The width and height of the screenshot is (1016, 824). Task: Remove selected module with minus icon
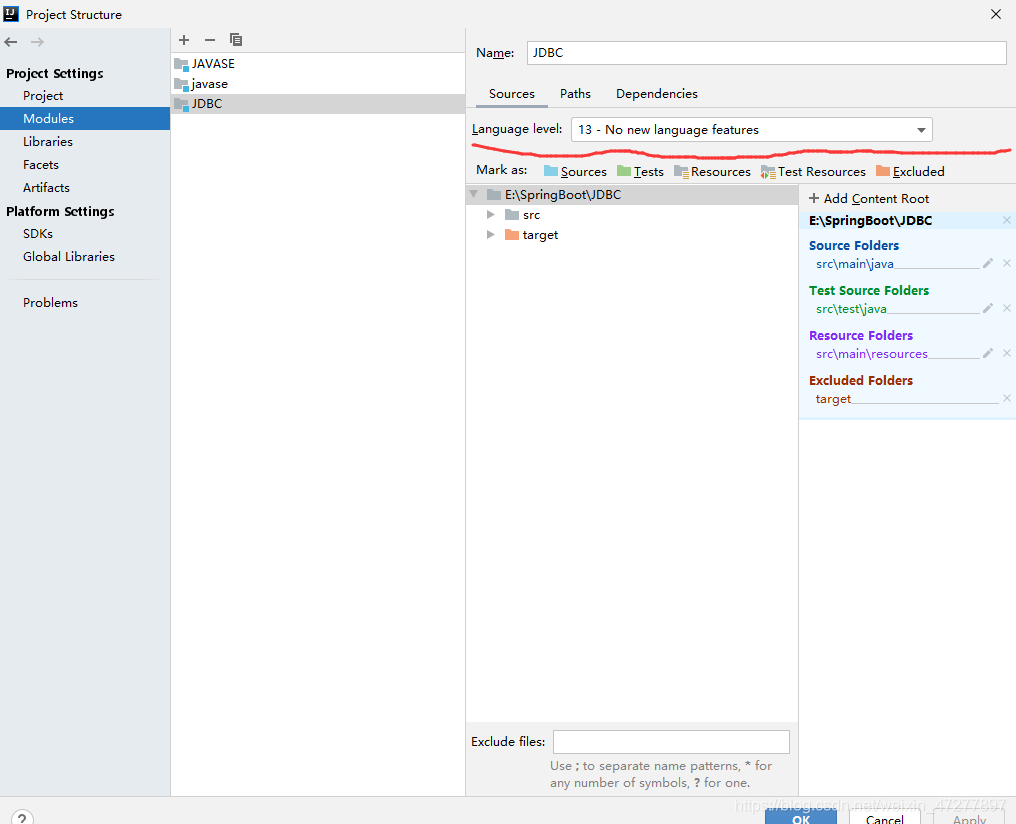pyautogui.click(x=210, y=40)
